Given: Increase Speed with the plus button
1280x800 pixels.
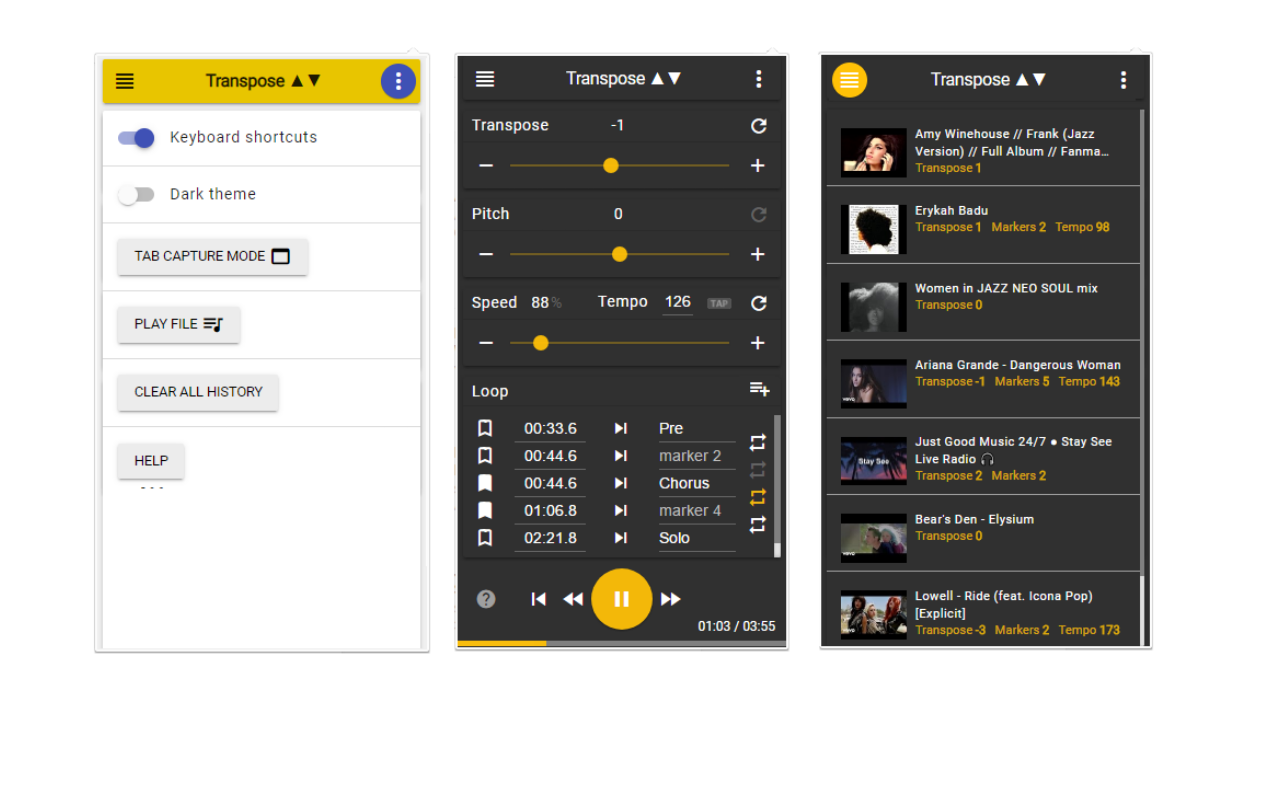Looking at the screenshot, I should coord(758,343).
